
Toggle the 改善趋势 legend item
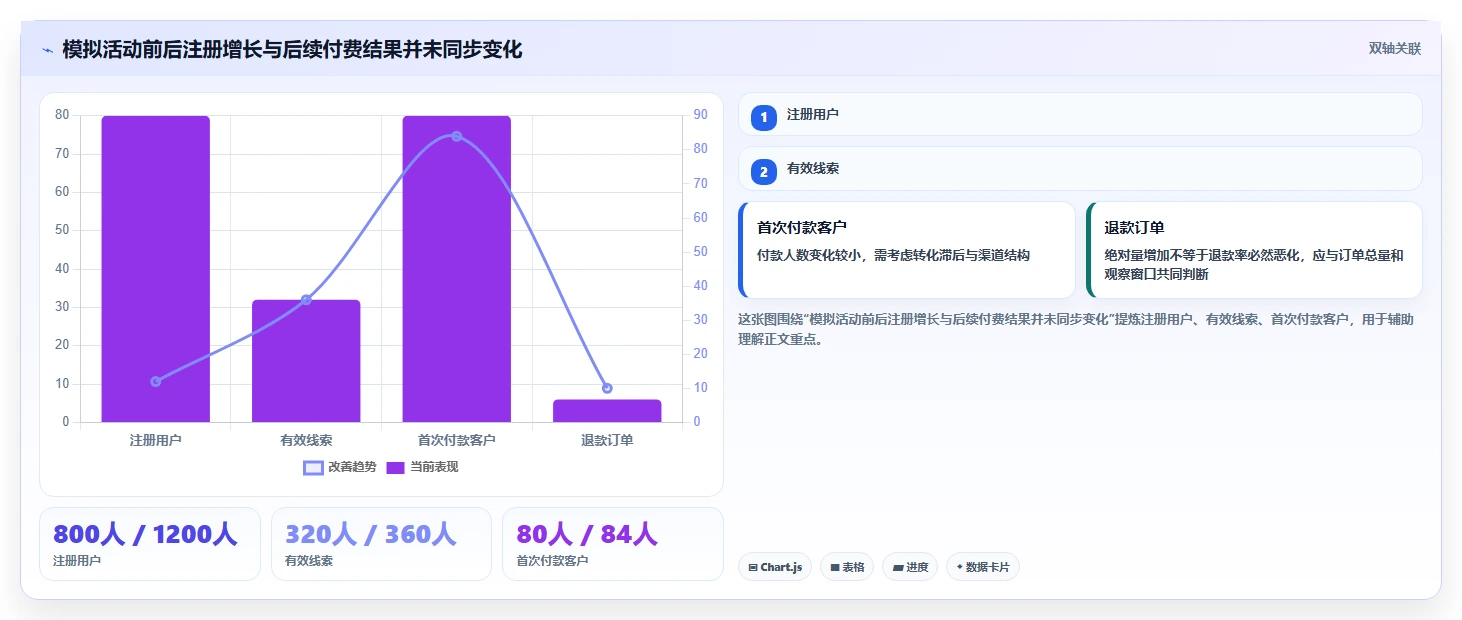340,467
